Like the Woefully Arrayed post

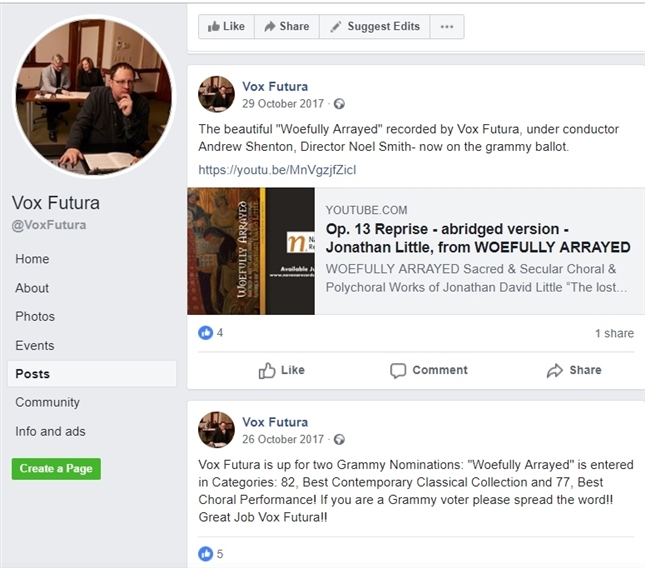[281, 370]
